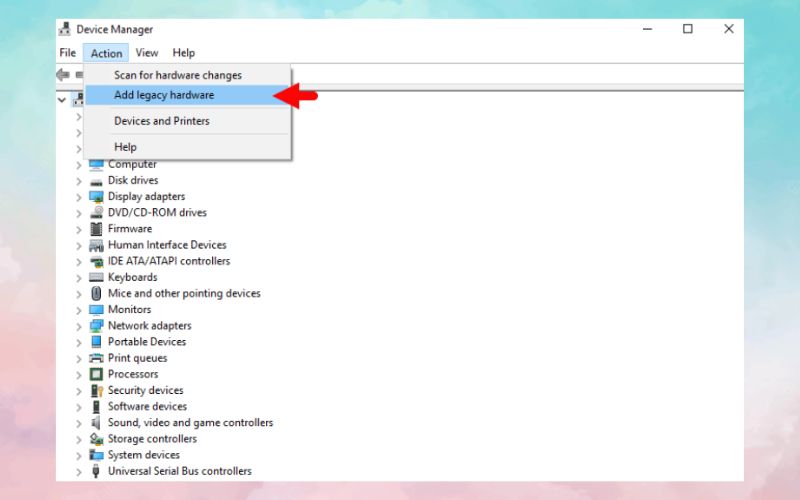Select the Security devices label
This screenshot has width=800, height=500.
pyautogui.click(x=145, y=390)
